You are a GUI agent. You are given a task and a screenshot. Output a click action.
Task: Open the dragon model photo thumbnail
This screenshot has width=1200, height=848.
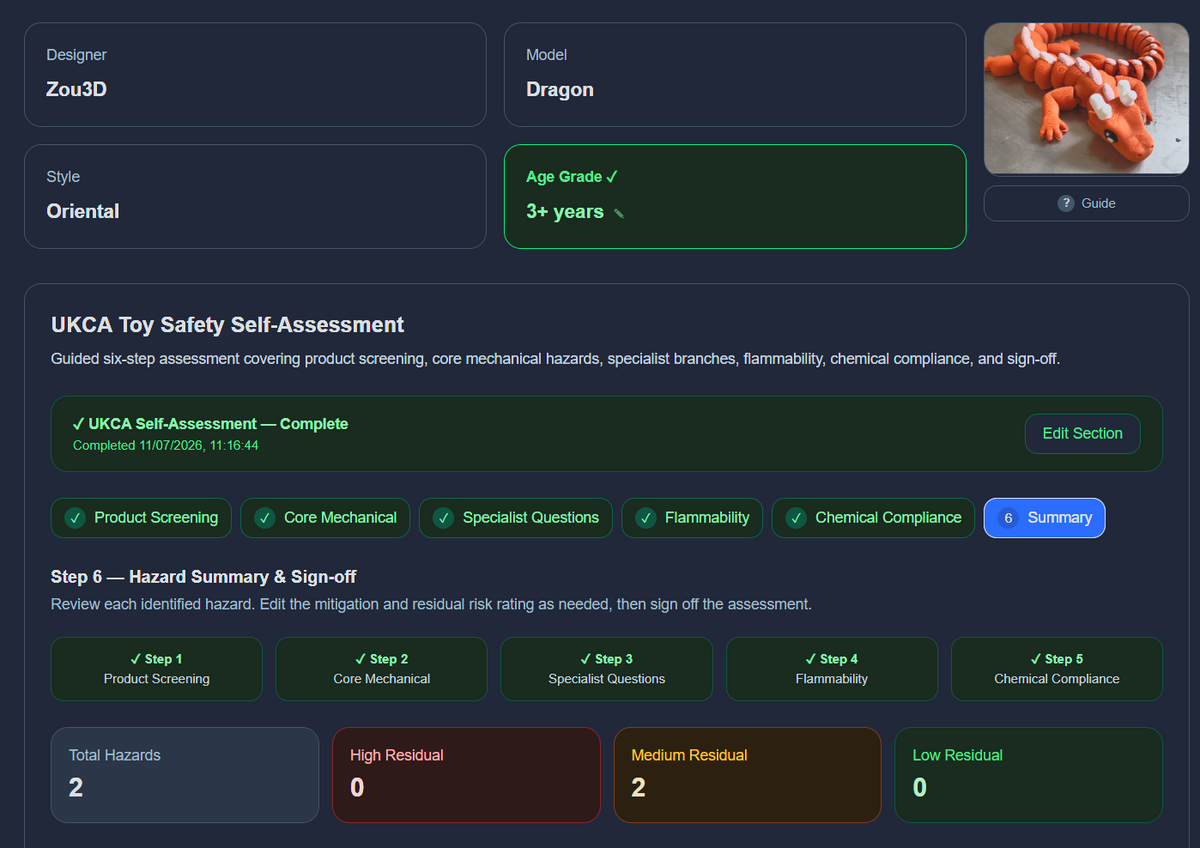pos(1086,99)
